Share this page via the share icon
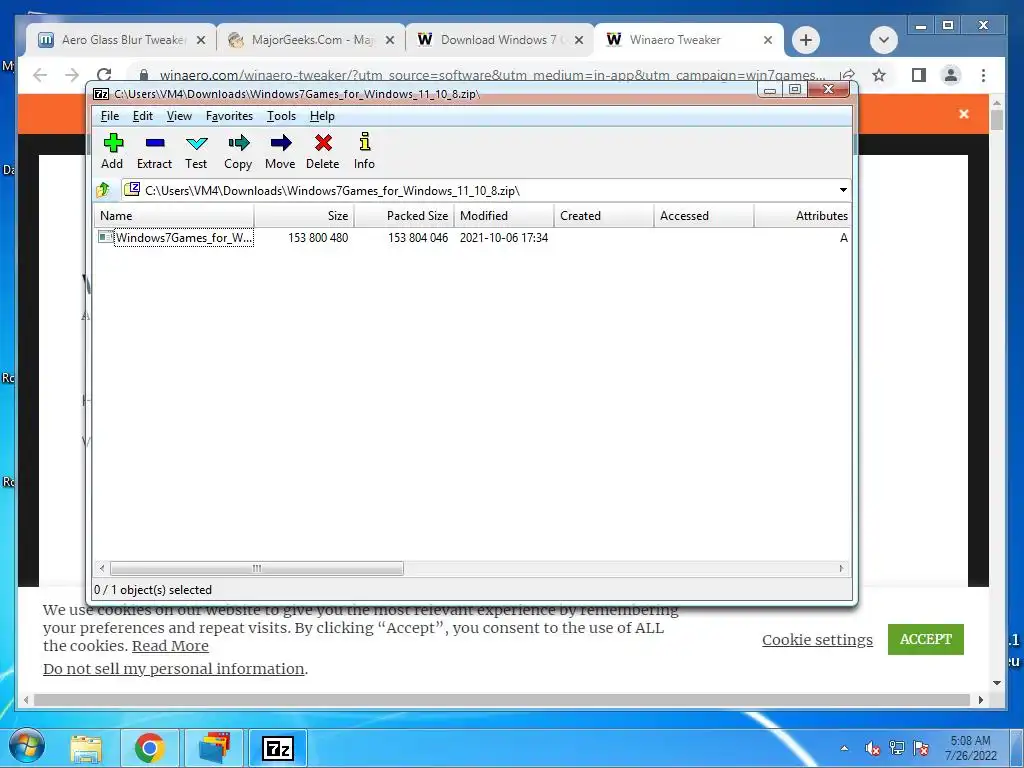Screen dimensions: 1024x768 point(848,75)
